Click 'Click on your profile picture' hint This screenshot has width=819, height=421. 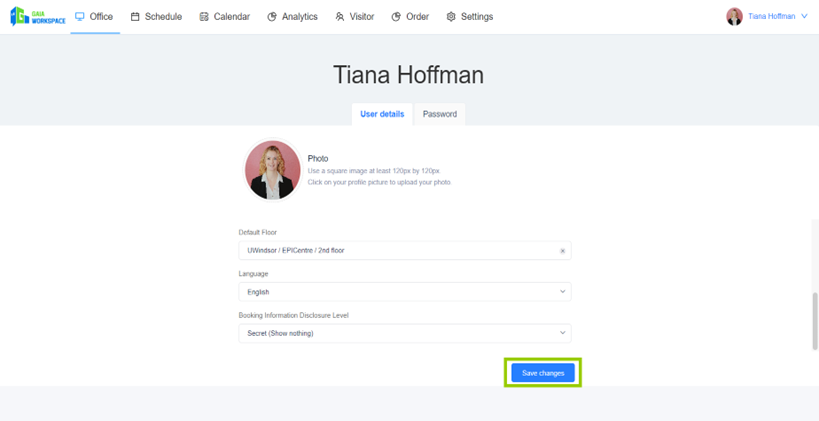[379, 182]
